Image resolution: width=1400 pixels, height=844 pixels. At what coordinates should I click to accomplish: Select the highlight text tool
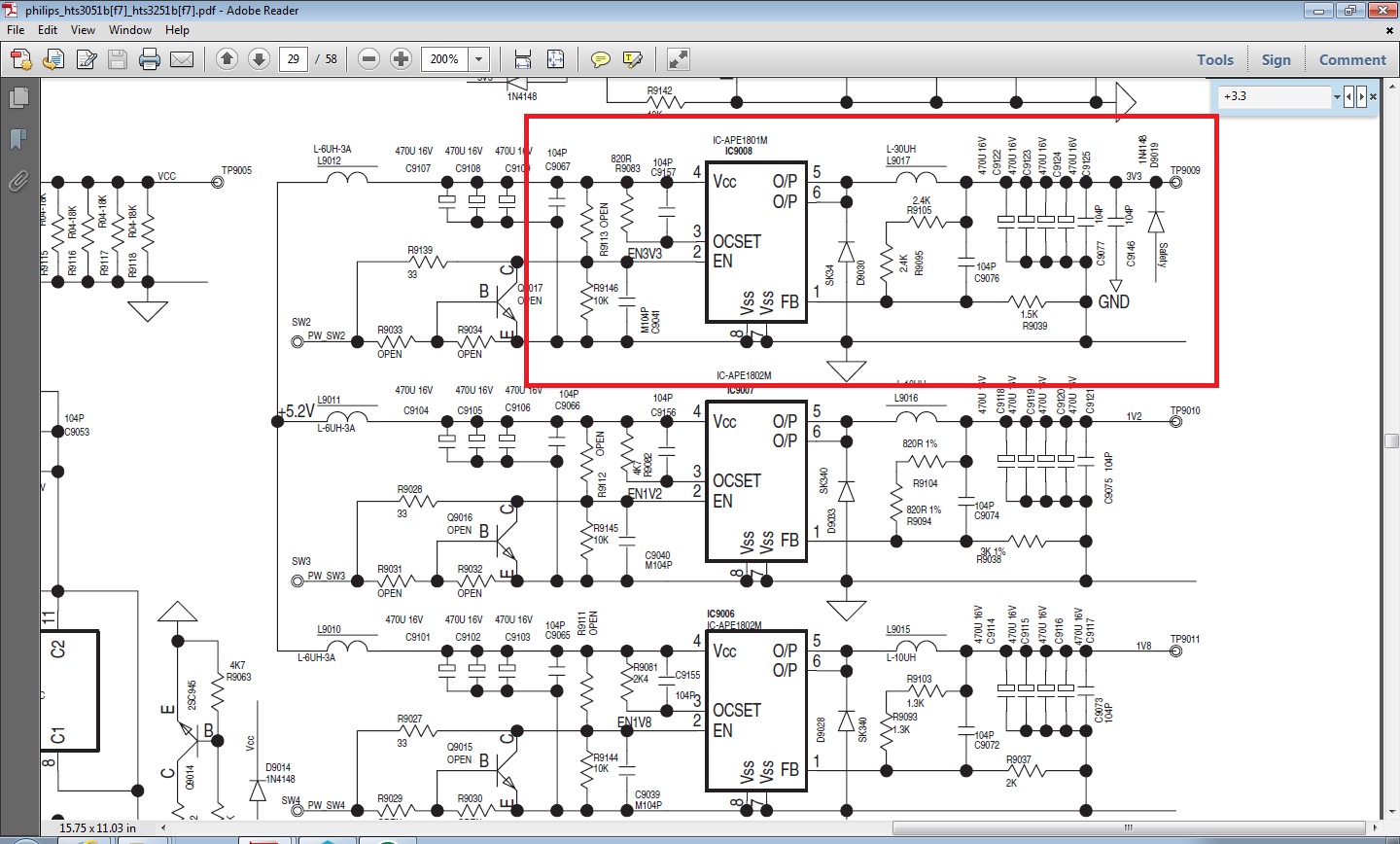click(633, 59)
